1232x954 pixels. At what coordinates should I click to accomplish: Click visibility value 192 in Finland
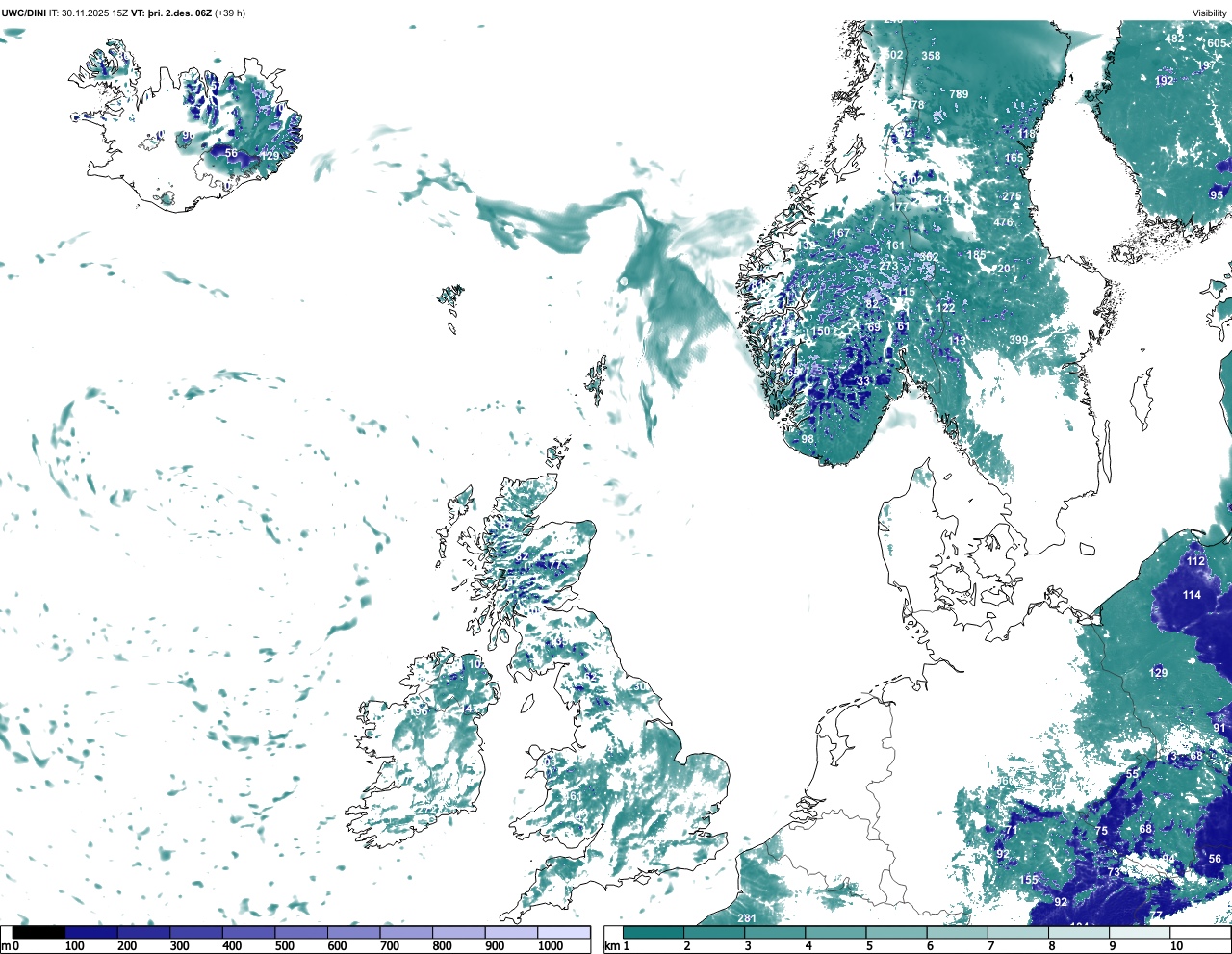1165,81
